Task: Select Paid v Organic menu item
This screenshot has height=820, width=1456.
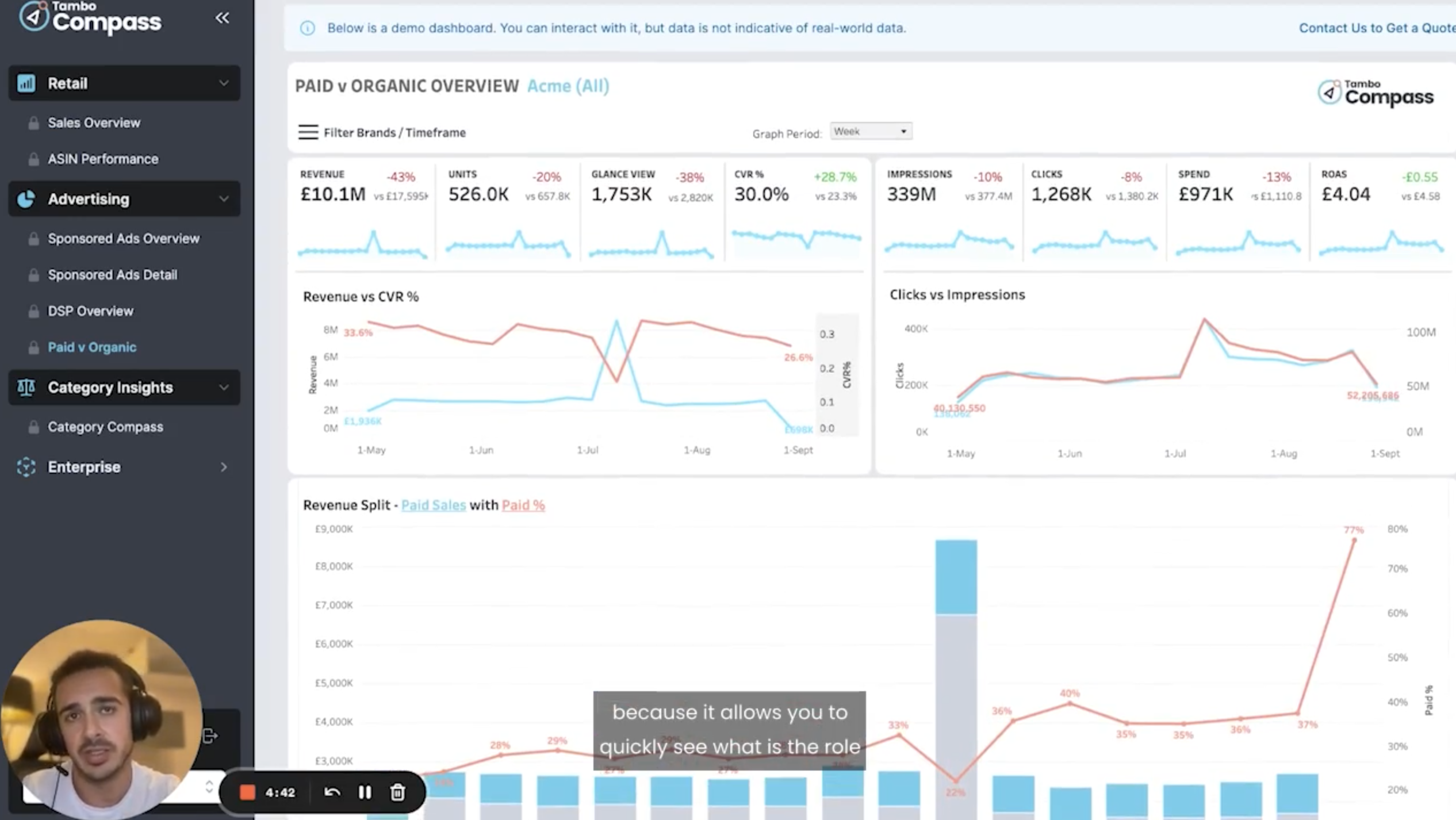Action: click(92, 347)
